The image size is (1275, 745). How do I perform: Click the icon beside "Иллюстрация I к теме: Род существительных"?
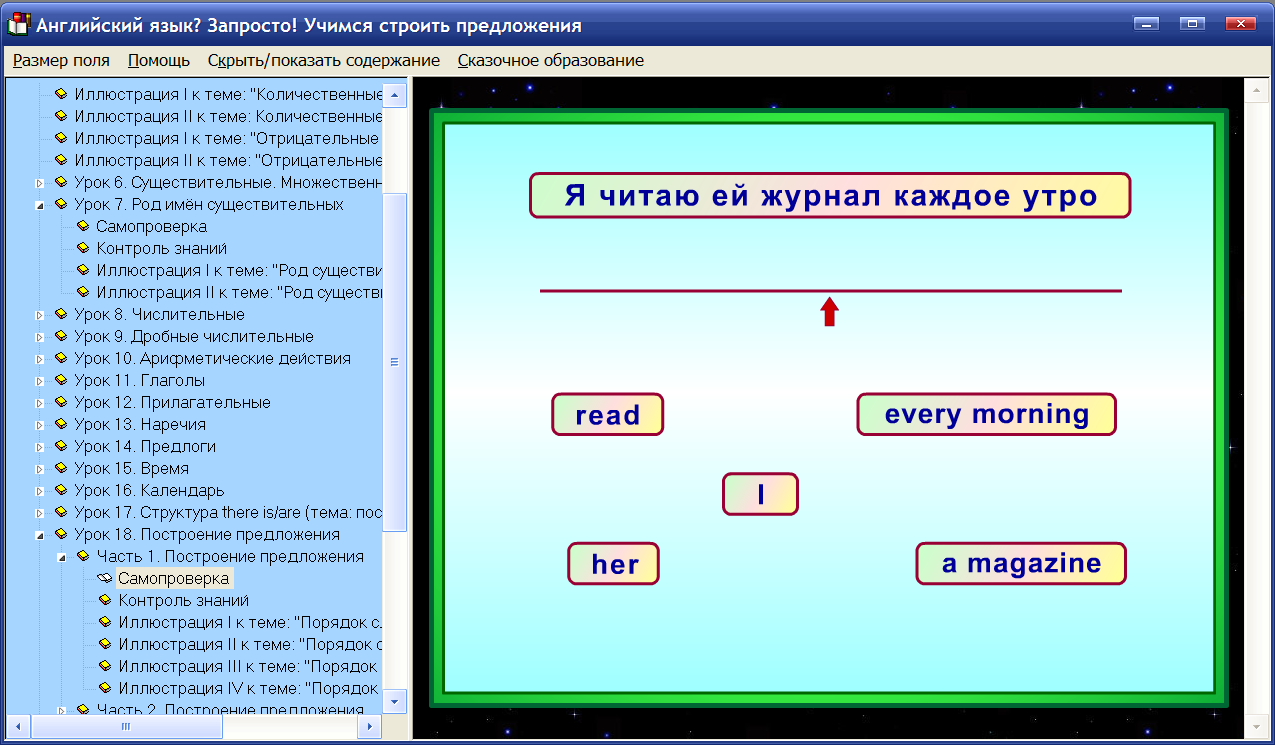click(83, 270)
